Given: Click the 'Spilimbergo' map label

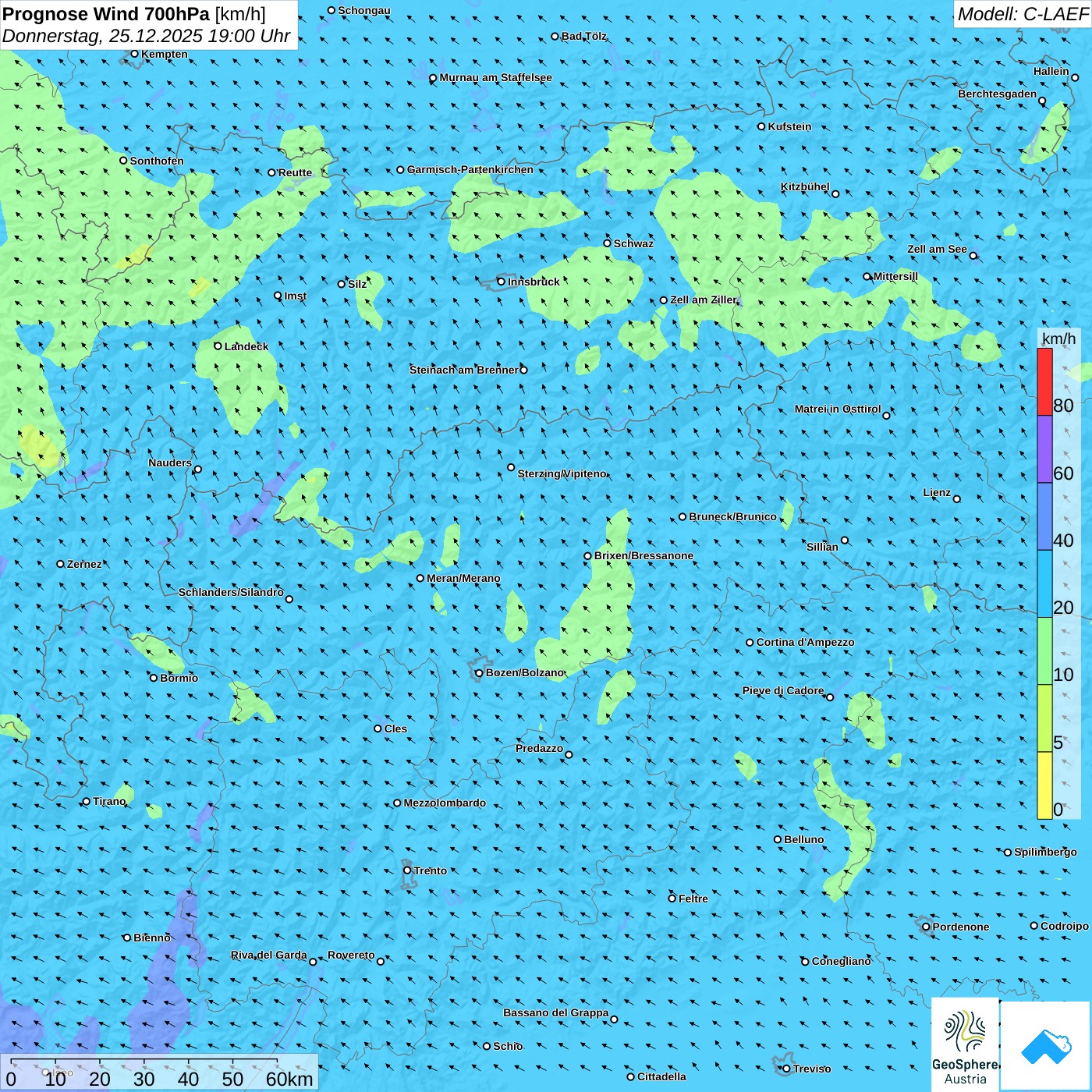Looking at the screenshot, I should click(x=1045, y=852).
